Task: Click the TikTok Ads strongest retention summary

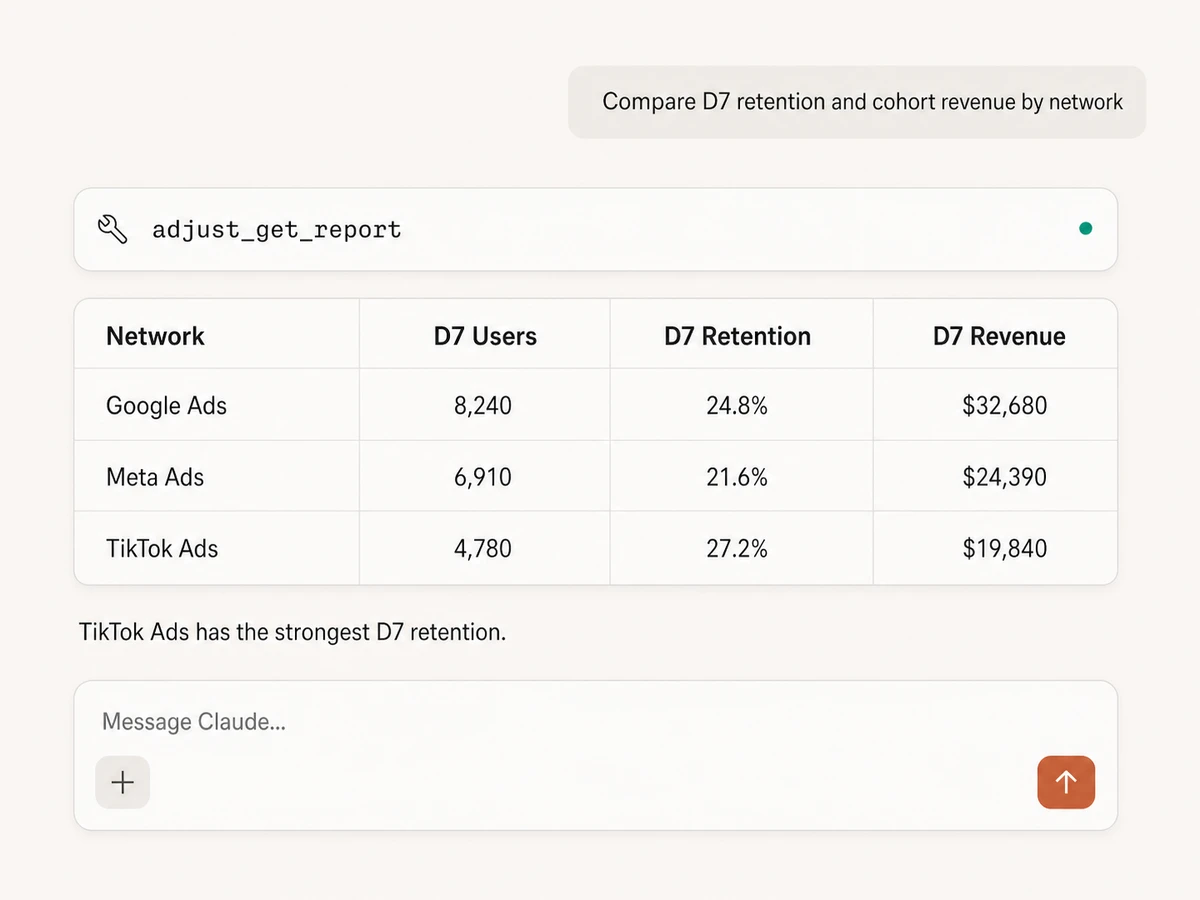Action: pos(292,632)
